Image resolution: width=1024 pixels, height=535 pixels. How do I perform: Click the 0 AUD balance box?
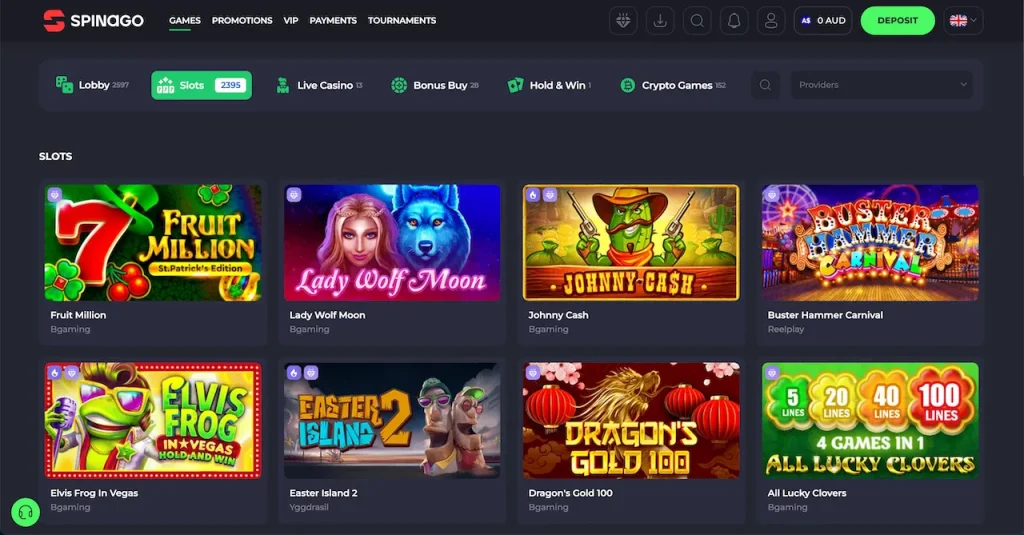click(823, 21)
